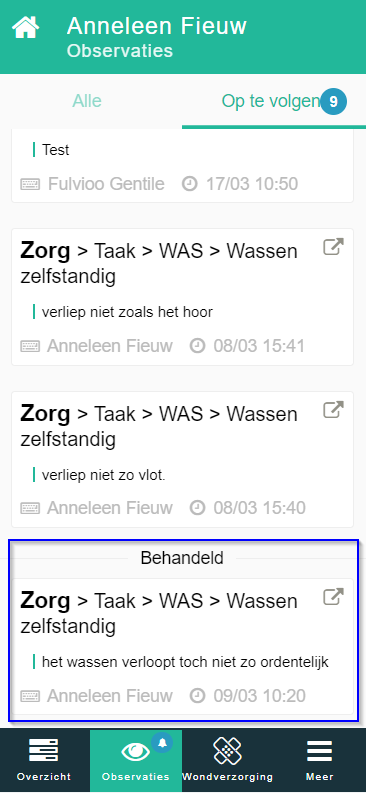Image resolution: width=366 pixels, height=793 pixels.
Task: Open the 'Test' observation card
Action: click(x=182, y=166)
